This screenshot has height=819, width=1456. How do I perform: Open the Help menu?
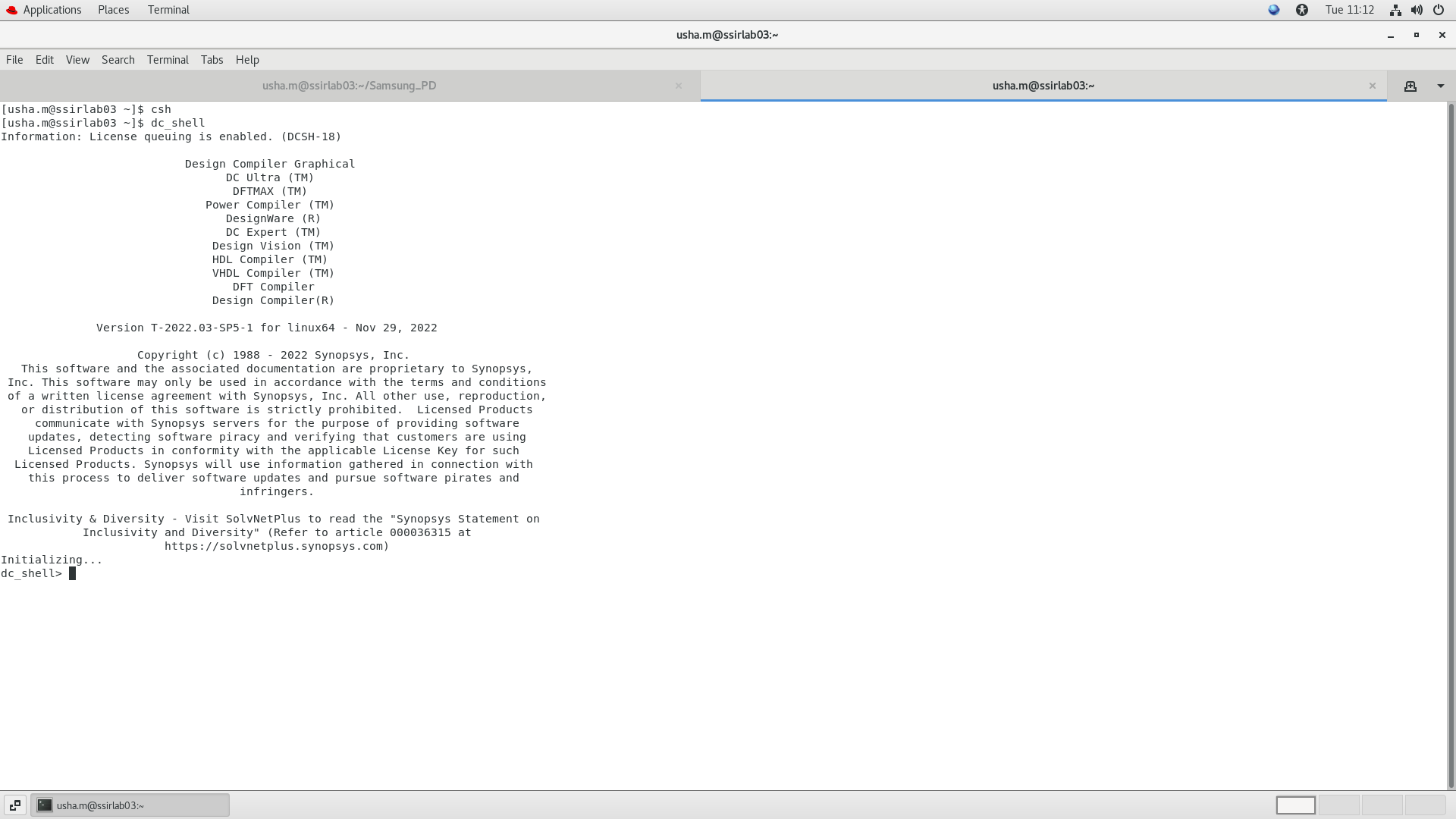(x=247, y=60)
